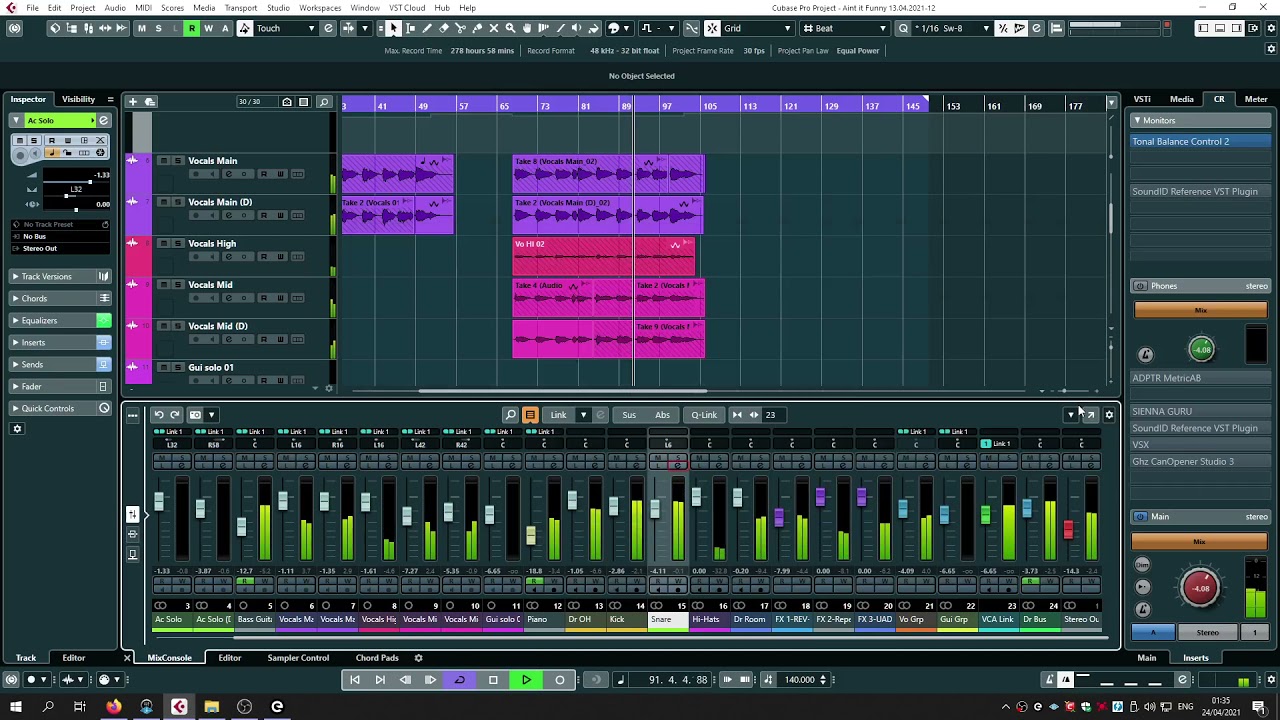This screenshot has height=720, width=1280.
Task: Toggle Mute All M button in toolbar
Action: tap(142, 28)
